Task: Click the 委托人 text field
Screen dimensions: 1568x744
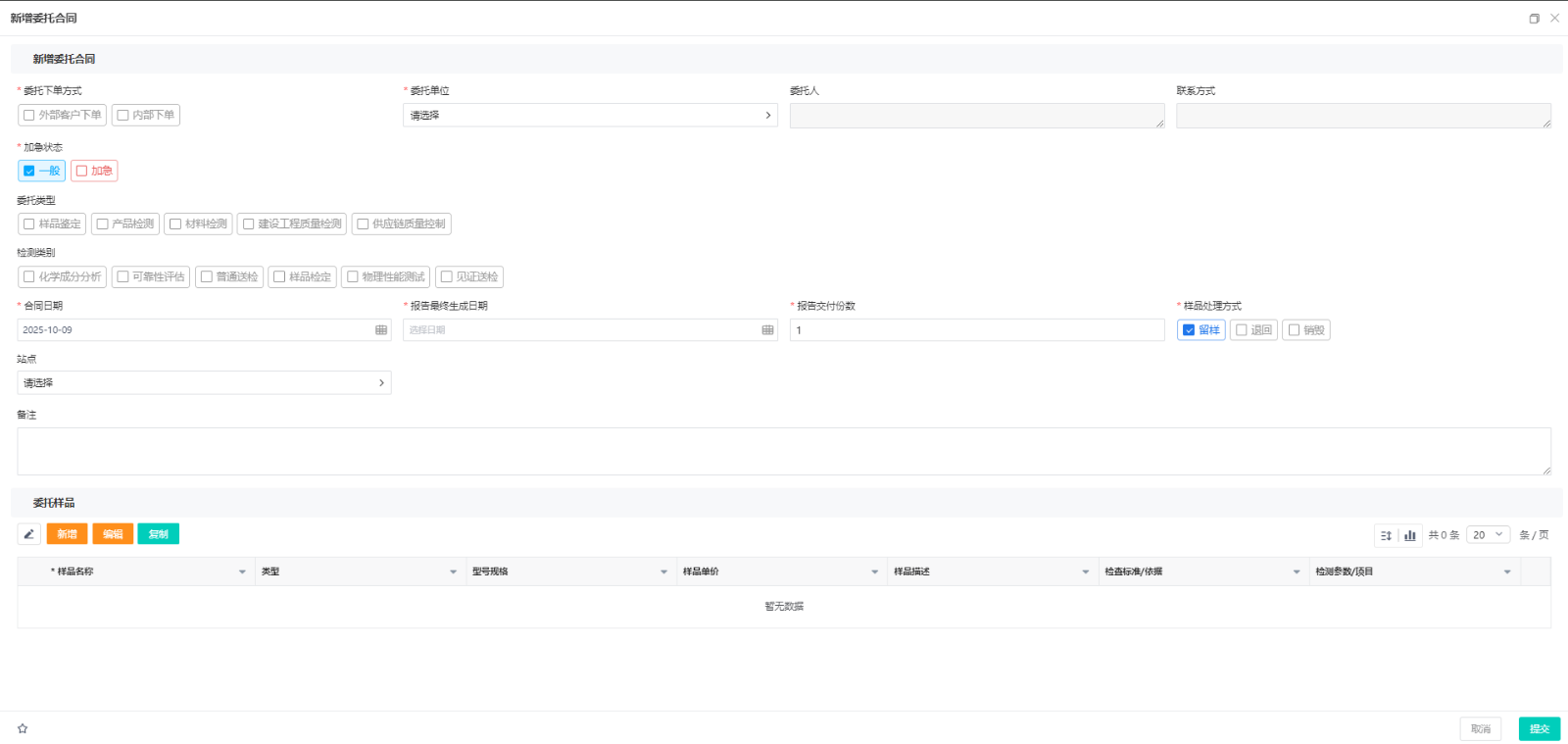Action: (x=977, y=116)
